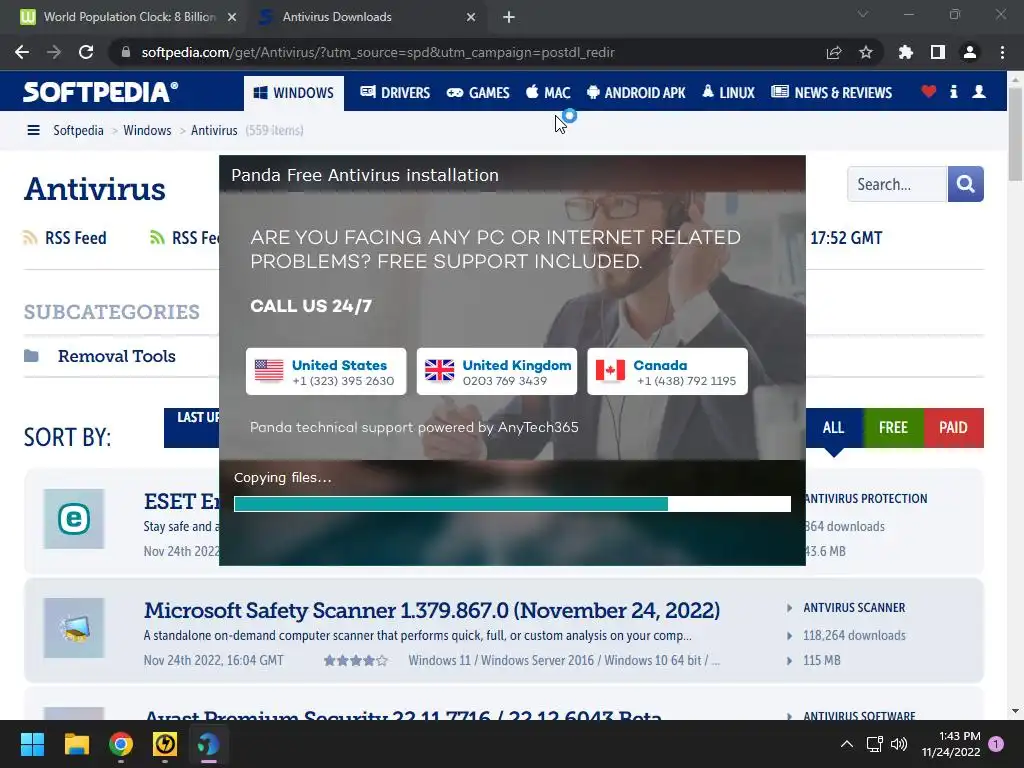Open the clock showing 1:43 PM
This screenshot has width=1024, height=768.
(x=951, y=744)
